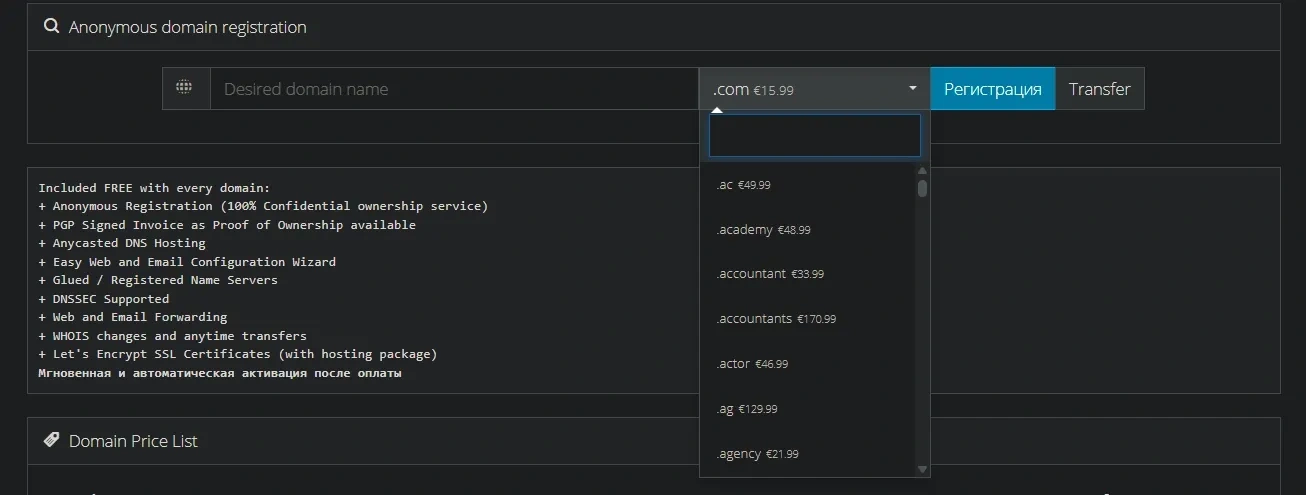This screenshot has height=495, width=1306.
Task: Click the globe icon before the domain field
Action: pos(184,88)
